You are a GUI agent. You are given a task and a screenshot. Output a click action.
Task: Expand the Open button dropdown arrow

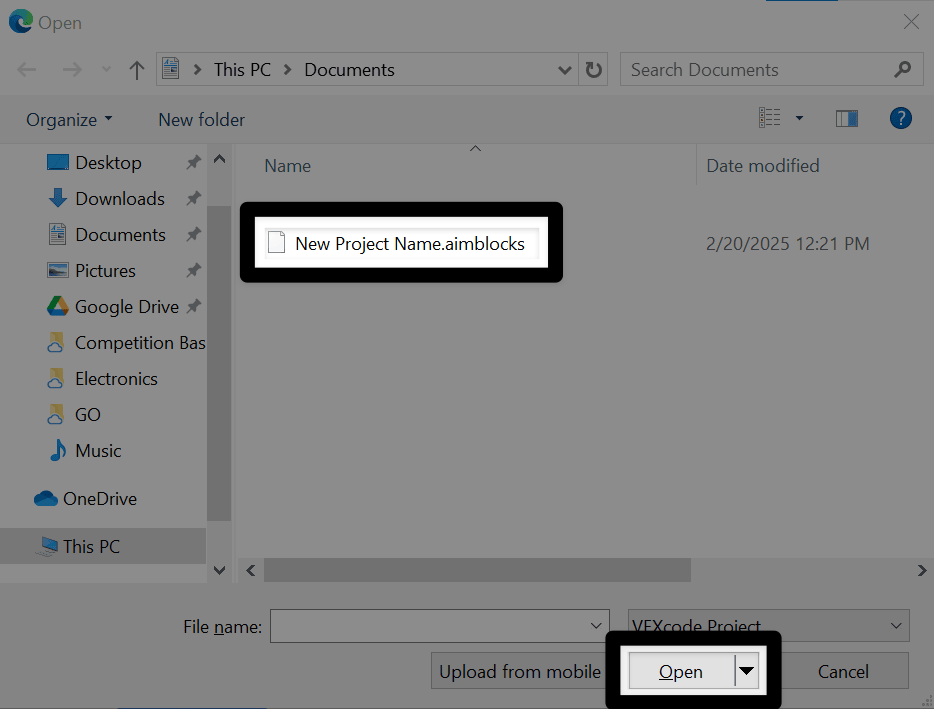pos(747,671)
